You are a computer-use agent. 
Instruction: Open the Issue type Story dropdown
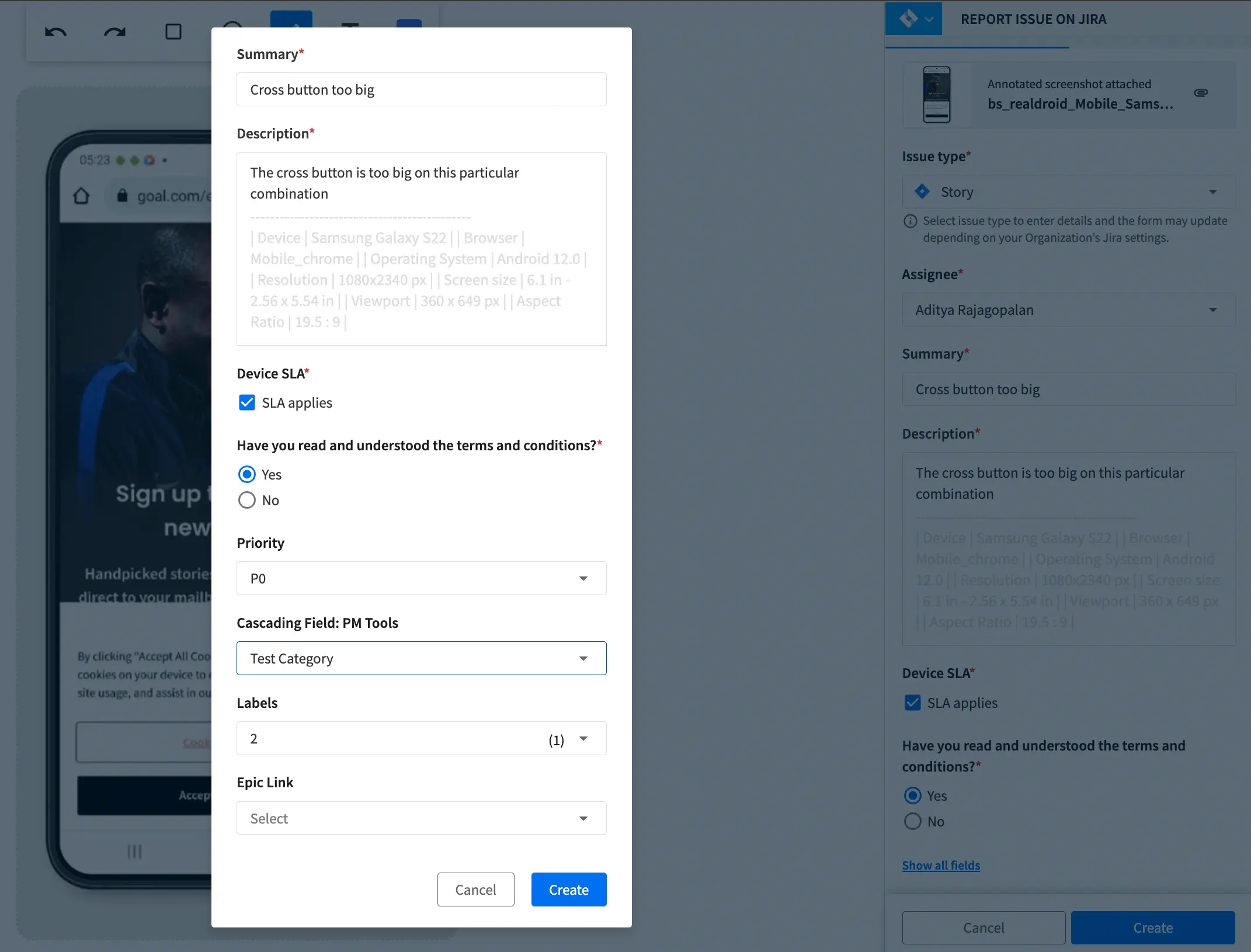point(1068,192)
